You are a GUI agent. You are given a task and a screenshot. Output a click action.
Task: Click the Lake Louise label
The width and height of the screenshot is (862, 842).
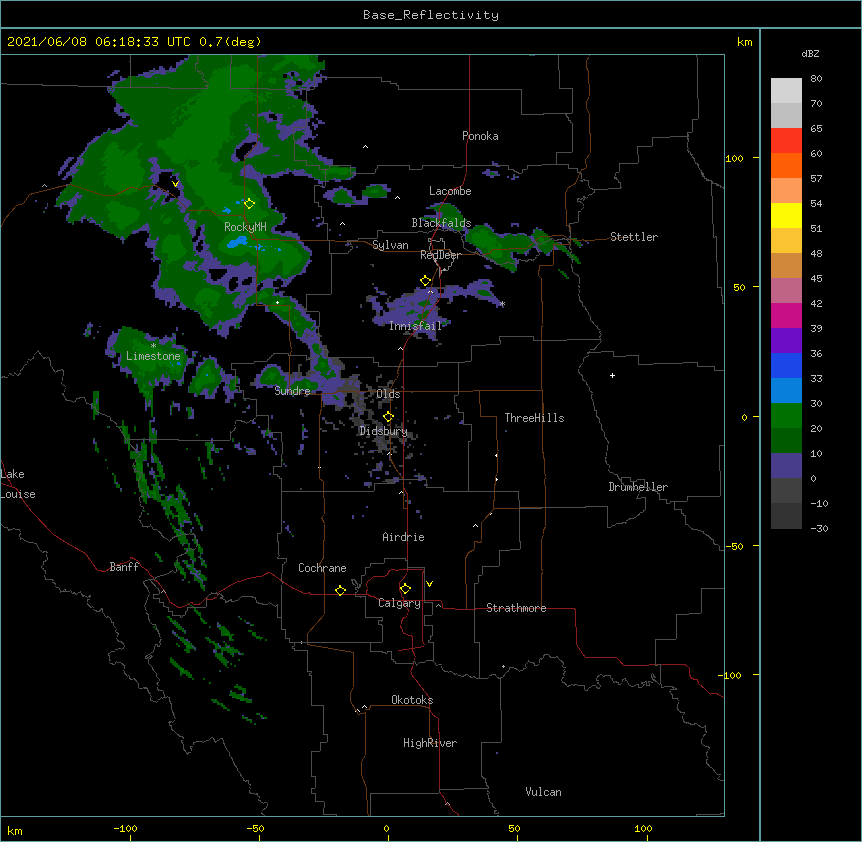tap(17, 484)
